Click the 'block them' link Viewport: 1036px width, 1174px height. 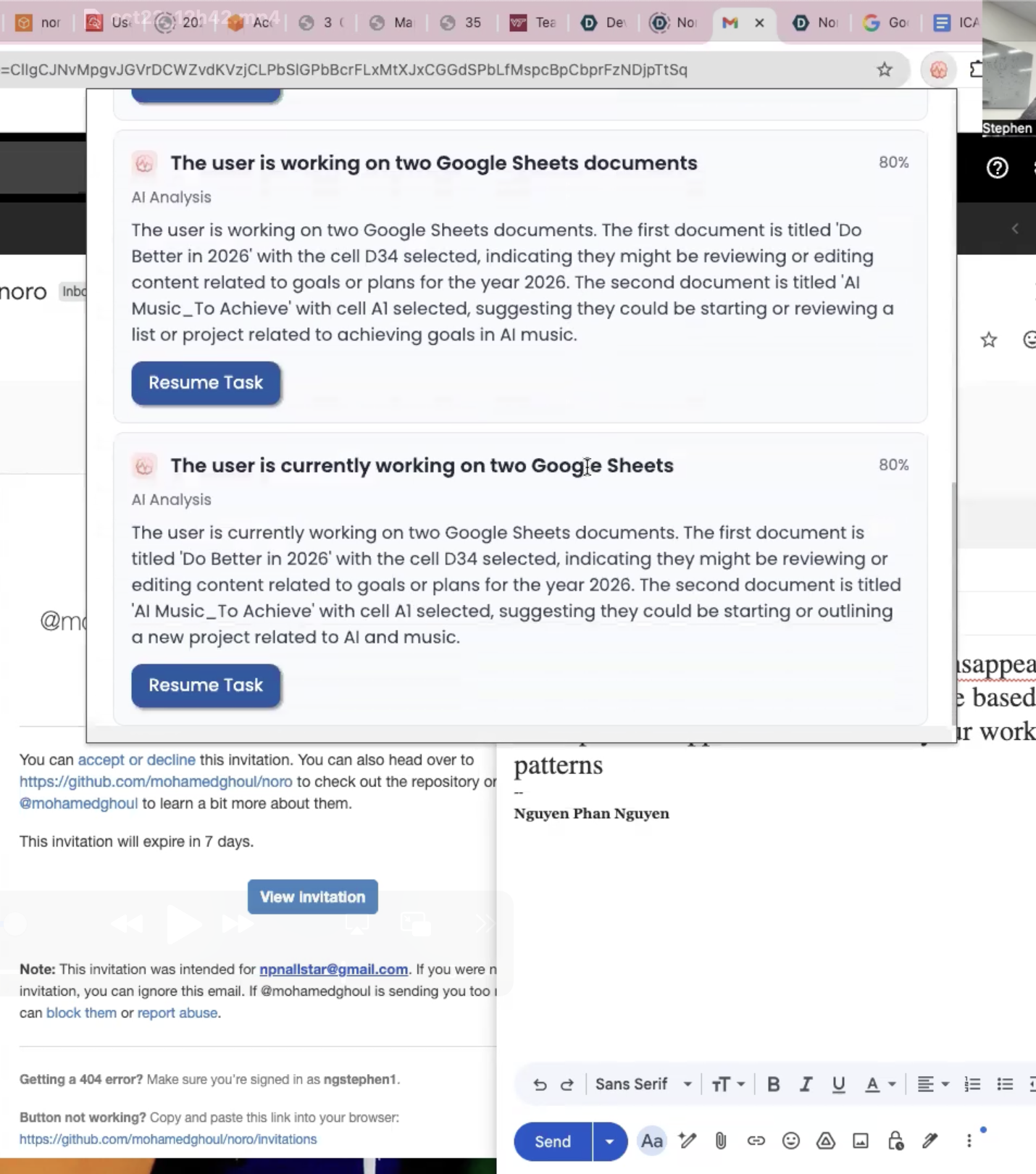pos(81,1012)
